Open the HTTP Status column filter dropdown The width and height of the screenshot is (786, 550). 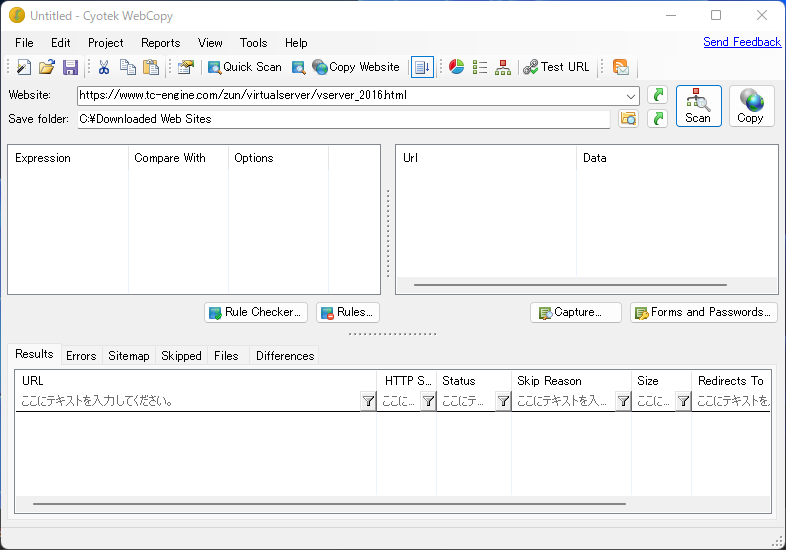pyautogui.click(x=429, y=401)
